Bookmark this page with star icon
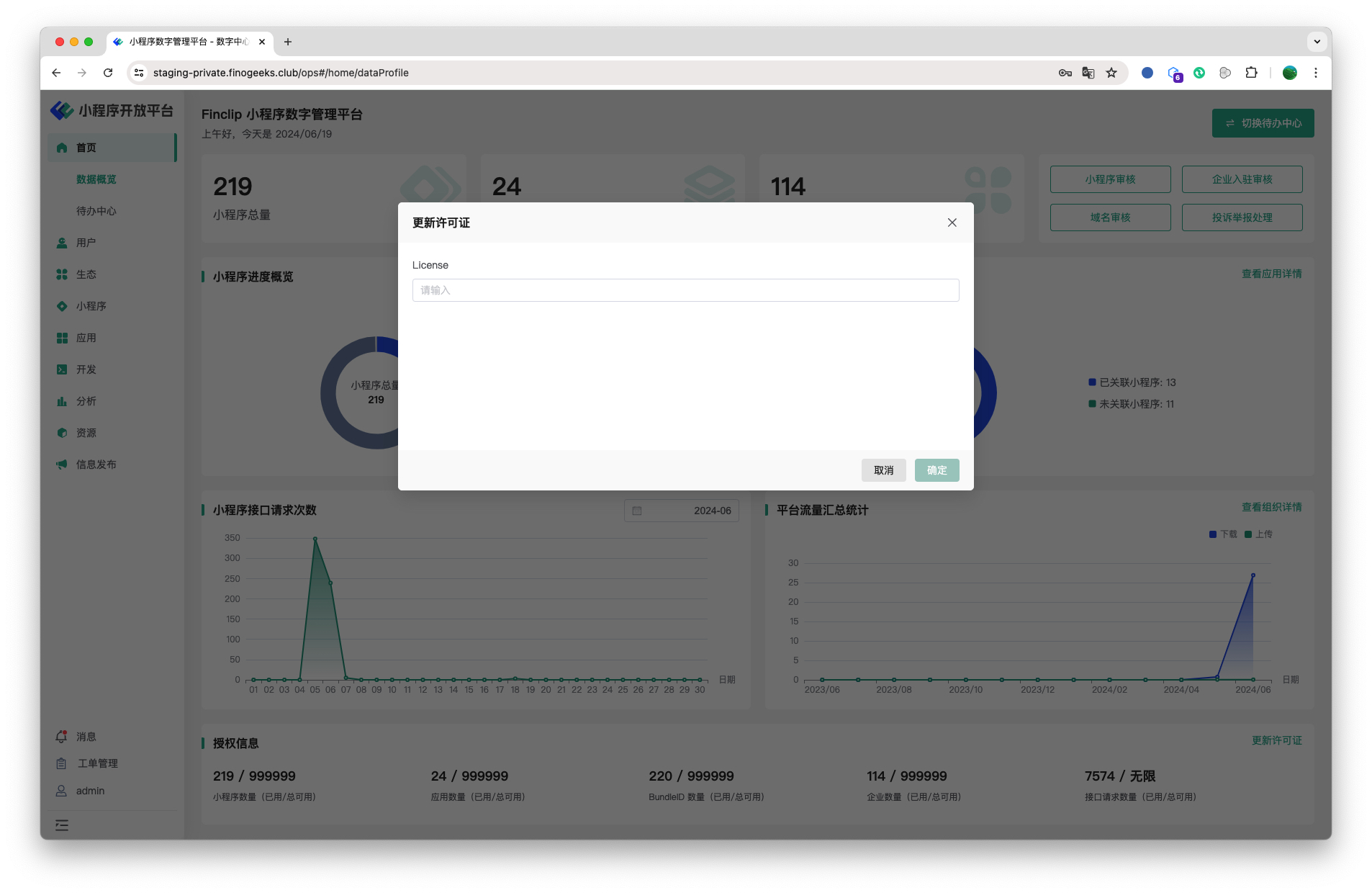The width and height of the screenshot is (1372, 893). coord(1111,73)
